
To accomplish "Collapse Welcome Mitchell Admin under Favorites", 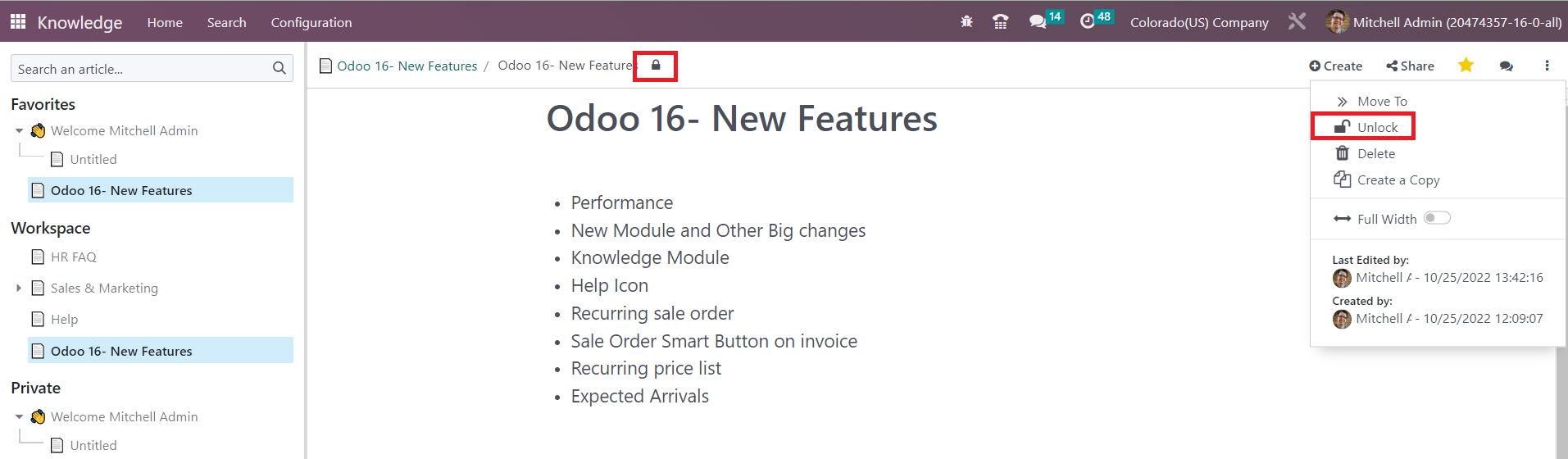I will (x=19, y=131).
